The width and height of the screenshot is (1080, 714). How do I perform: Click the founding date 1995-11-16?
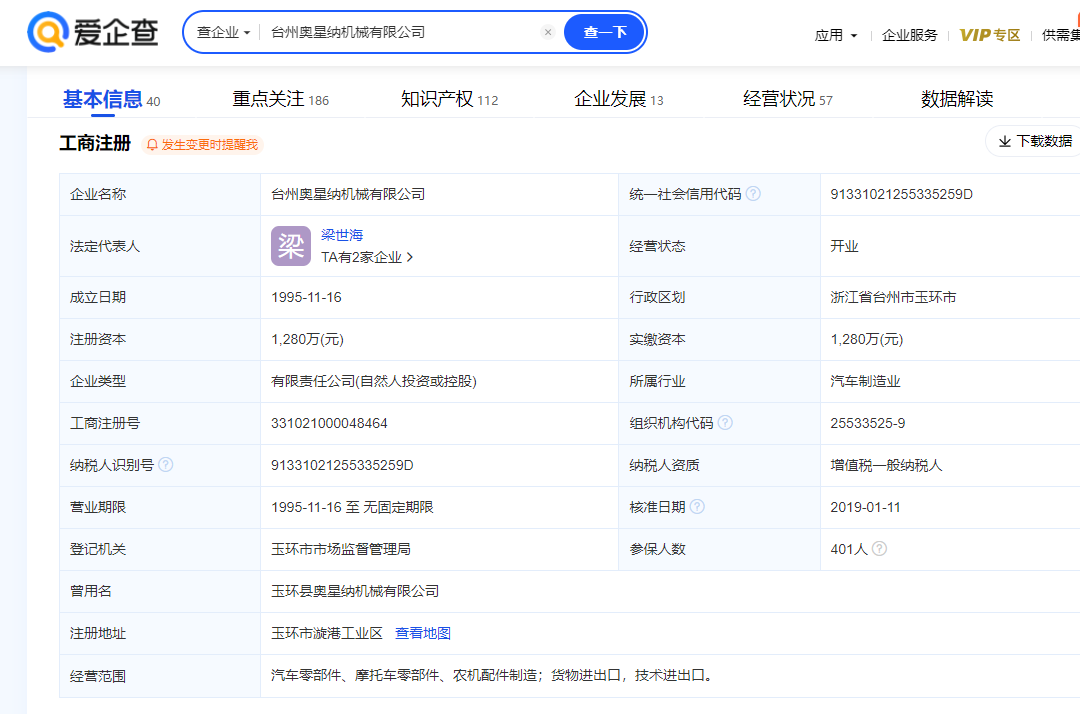(x=307, y=297)
